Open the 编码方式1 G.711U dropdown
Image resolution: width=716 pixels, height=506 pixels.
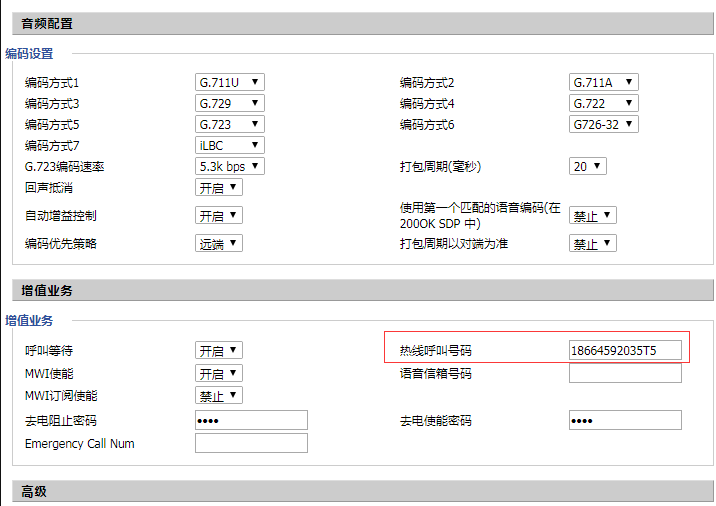229,82
